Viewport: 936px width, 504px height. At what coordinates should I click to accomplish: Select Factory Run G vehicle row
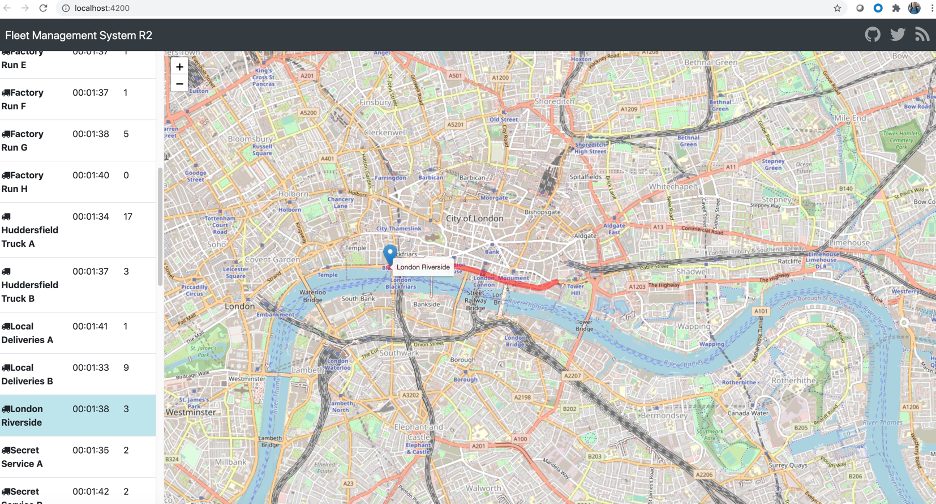(78, 140)
